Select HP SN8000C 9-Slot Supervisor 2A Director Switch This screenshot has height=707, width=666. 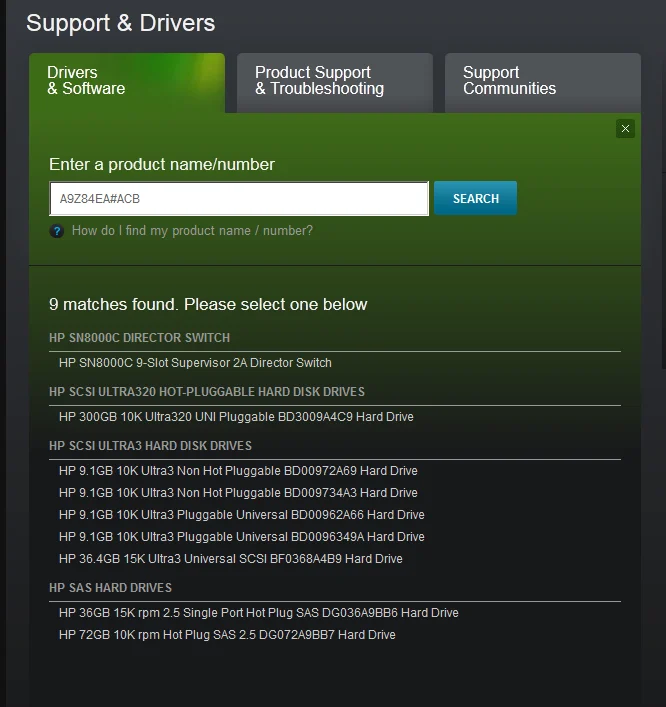click(195, 363)
